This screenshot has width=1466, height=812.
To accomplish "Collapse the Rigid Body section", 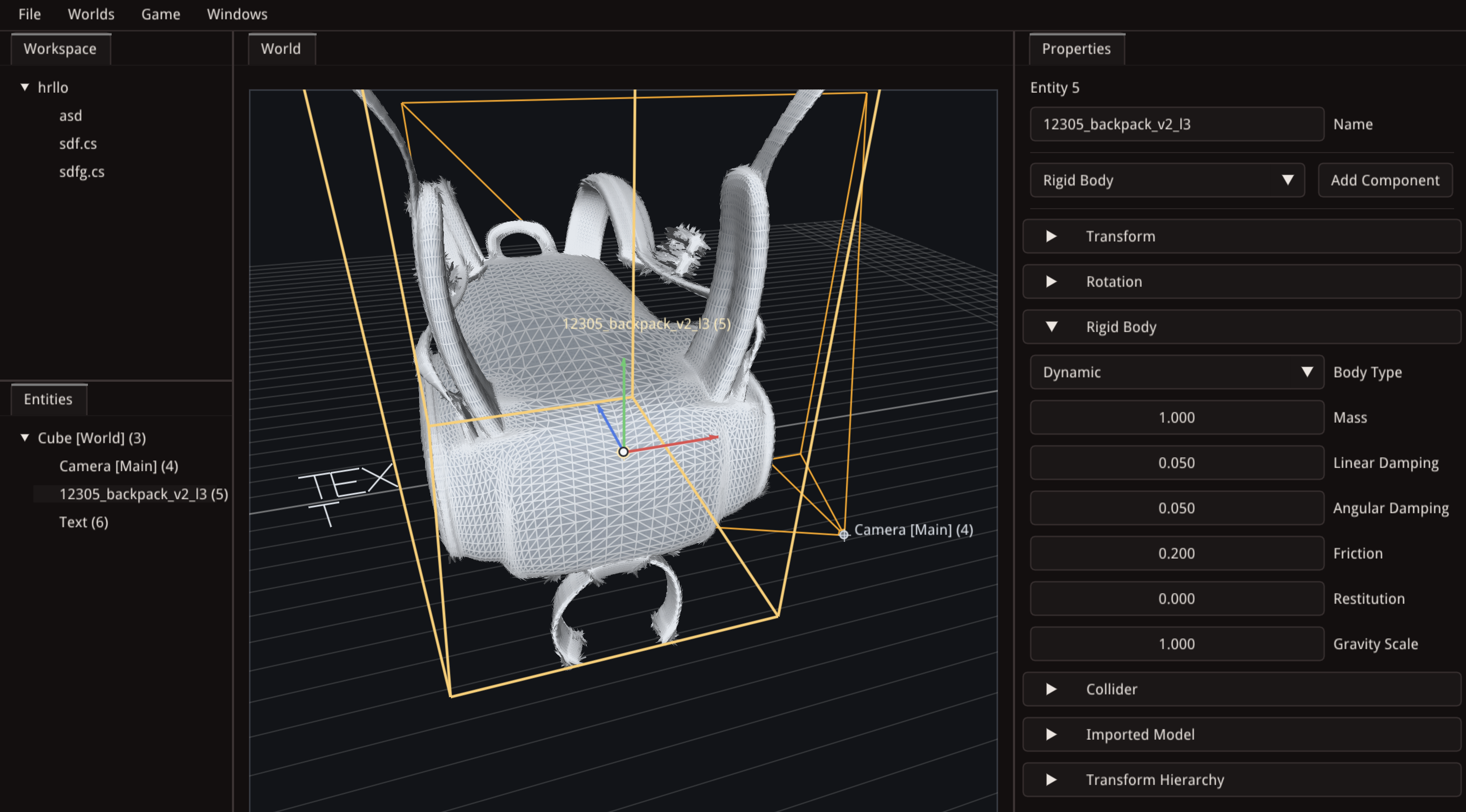I will (1051, 327).
